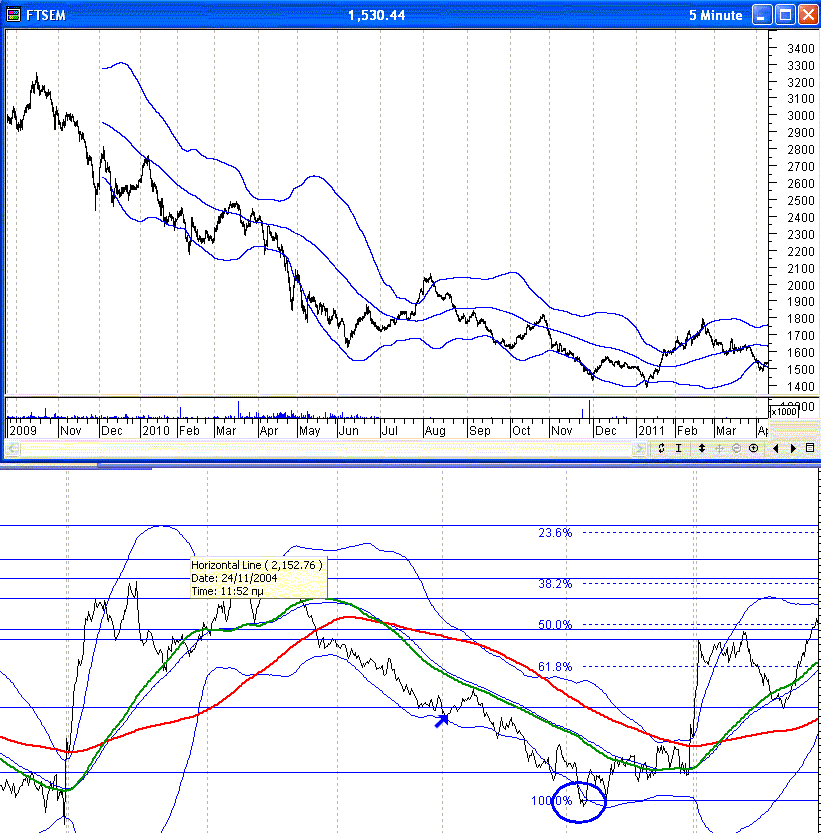Click the x1000 volume scale label
Viewport: 821px width, 833px height.
click(x=783, y=411)
